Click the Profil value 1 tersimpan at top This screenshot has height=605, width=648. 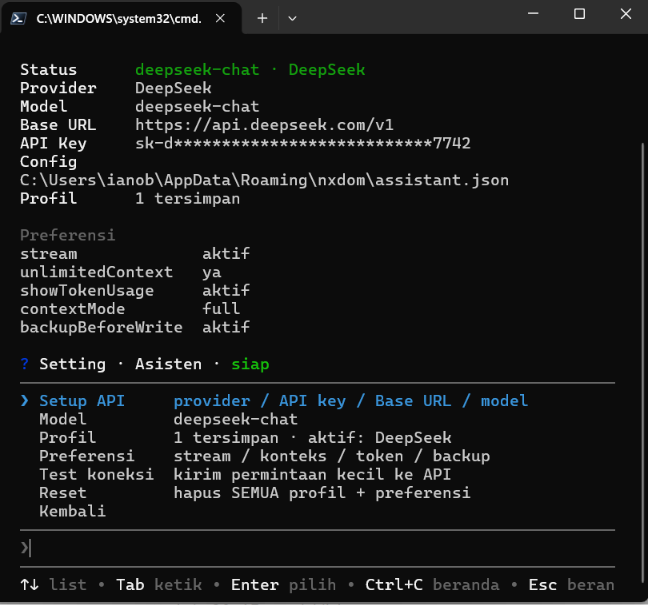pyautogui.click(x=188, y=199)
